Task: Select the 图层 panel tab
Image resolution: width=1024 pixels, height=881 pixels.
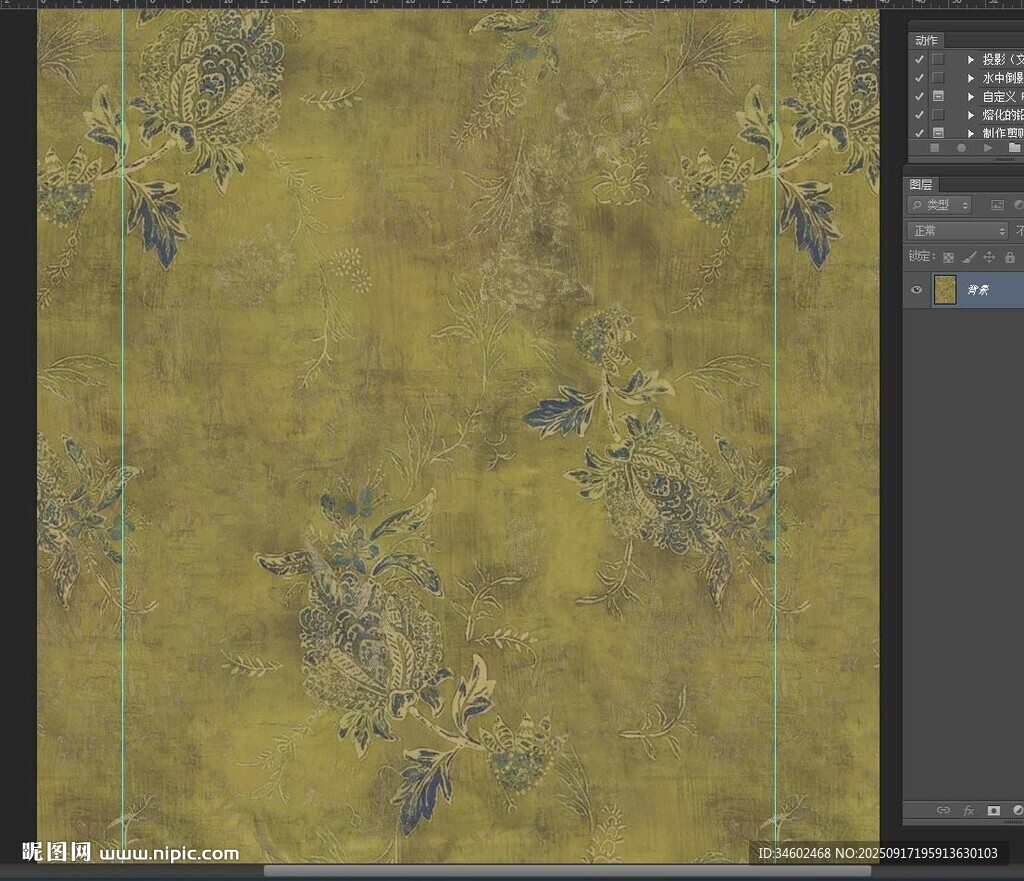Action: point(920,184)
